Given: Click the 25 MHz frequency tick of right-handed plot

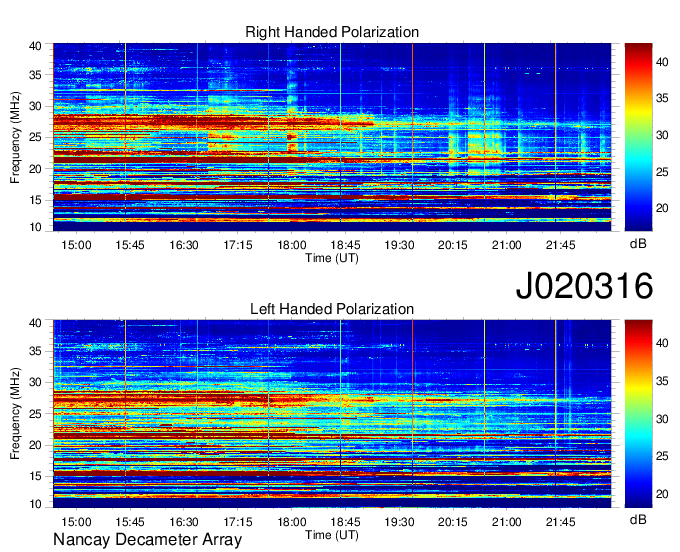Looking at the screenshot, I should pyautogui.click(x=35, y=138).
